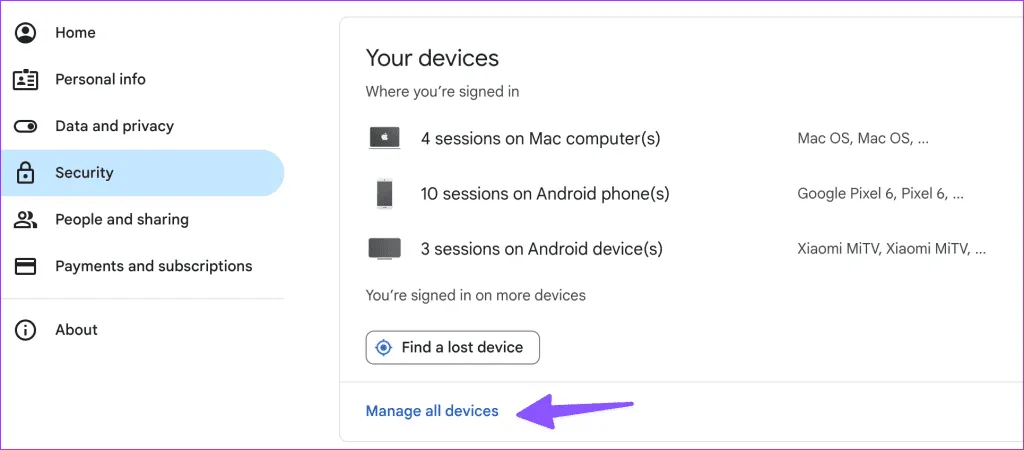Image resolution: width=1024 pixels, height=450 pixels.
Task: Open Payments and subscriptions
Action: (153, 267)
